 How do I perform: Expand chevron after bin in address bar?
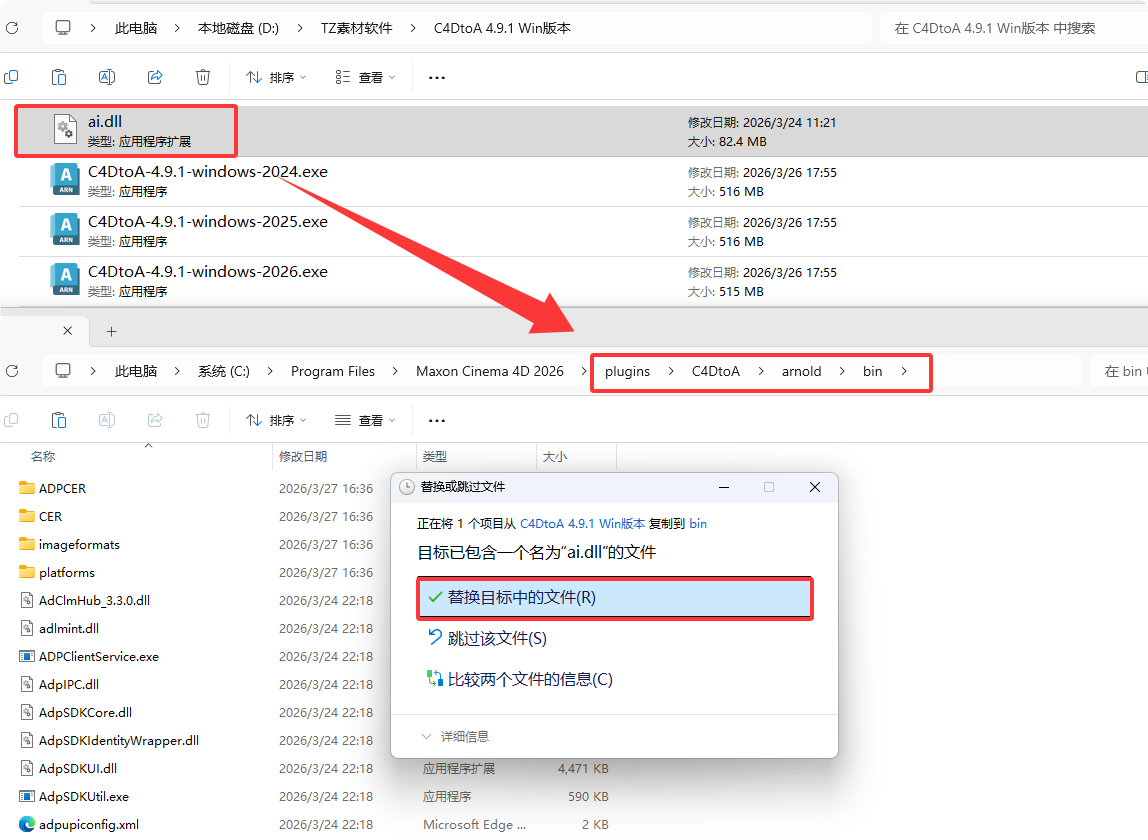(x=904, y=371)
